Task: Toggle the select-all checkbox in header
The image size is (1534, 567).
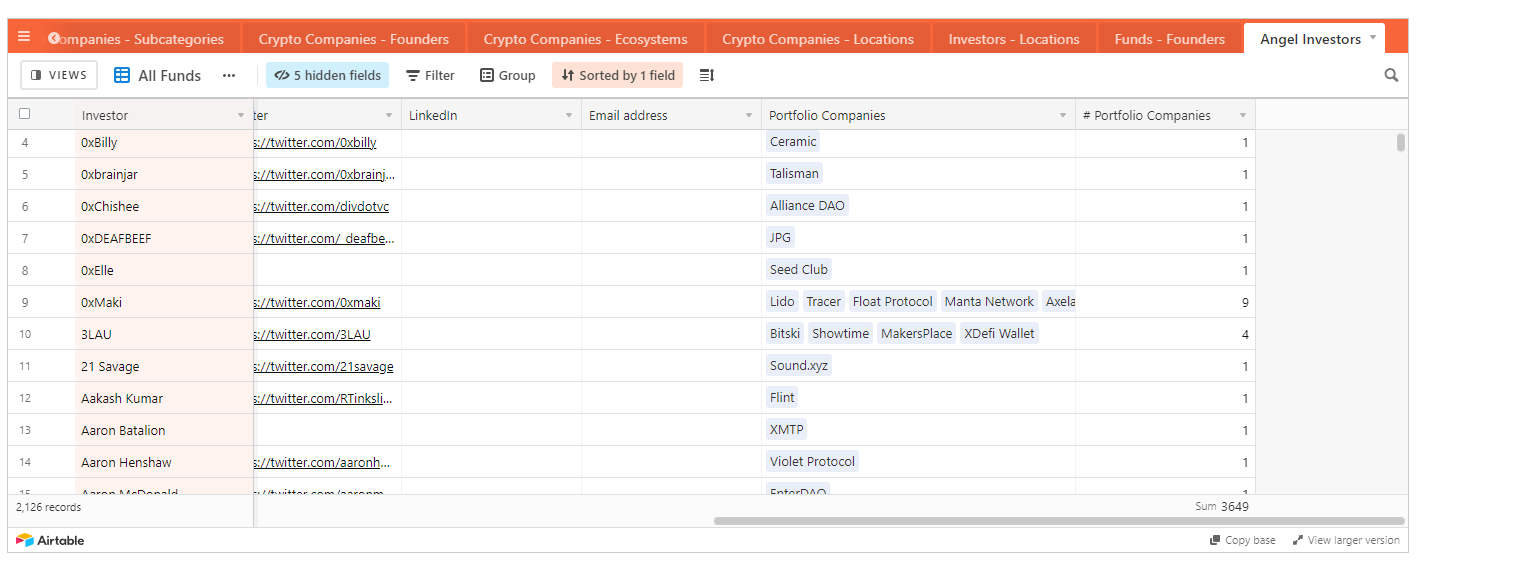Action: (25, 114)
